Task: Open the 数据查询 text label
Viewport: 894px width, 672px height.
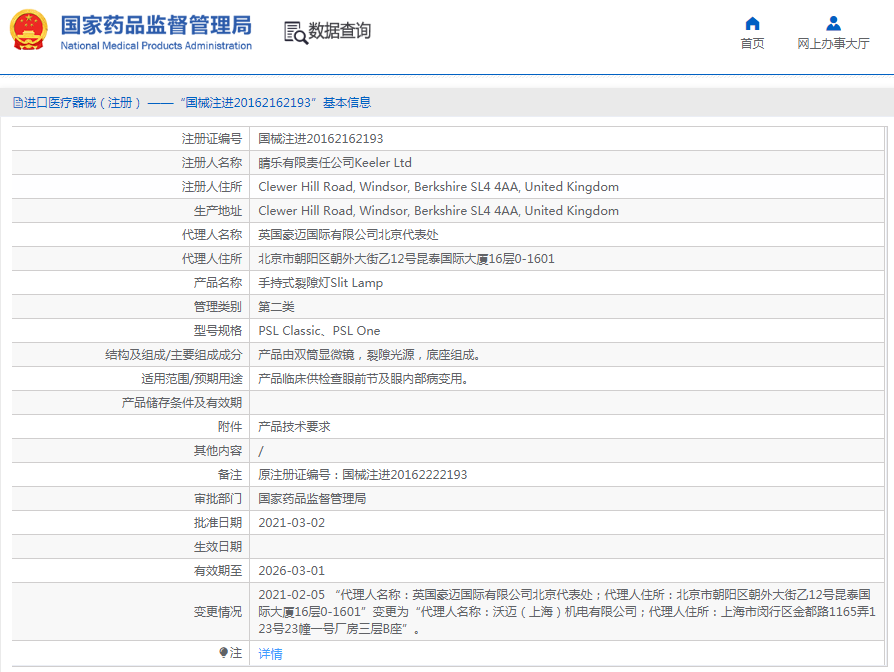Action: [x=340, y=32]
